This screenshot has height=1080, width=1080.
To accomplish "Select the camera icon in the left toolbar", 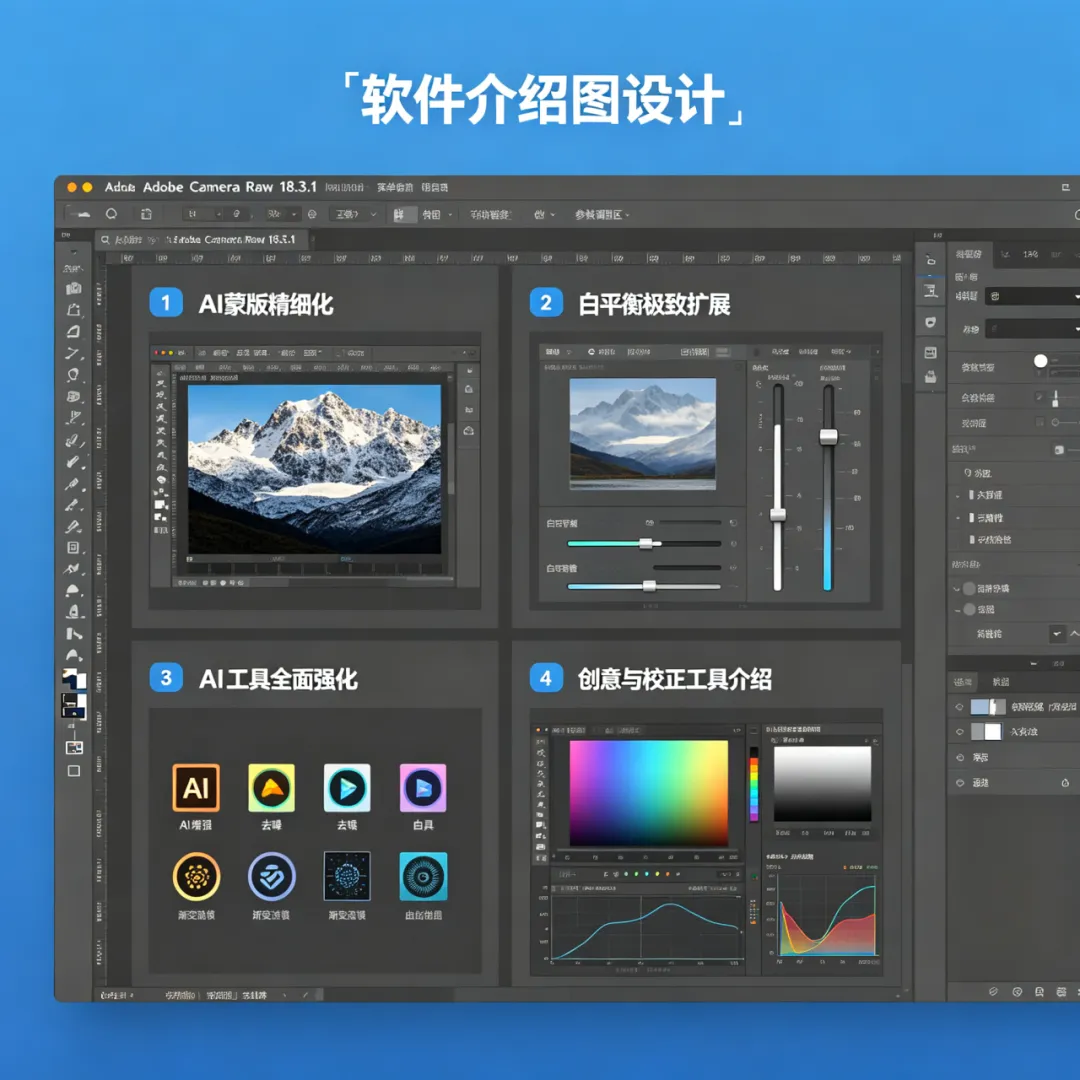I will (x=74, y=289).
